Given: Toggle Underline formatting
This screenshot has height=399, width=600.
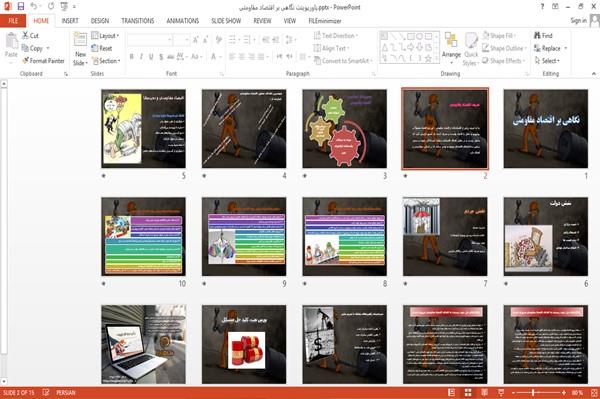Looking at the screenshot, I should click(151, 57).
